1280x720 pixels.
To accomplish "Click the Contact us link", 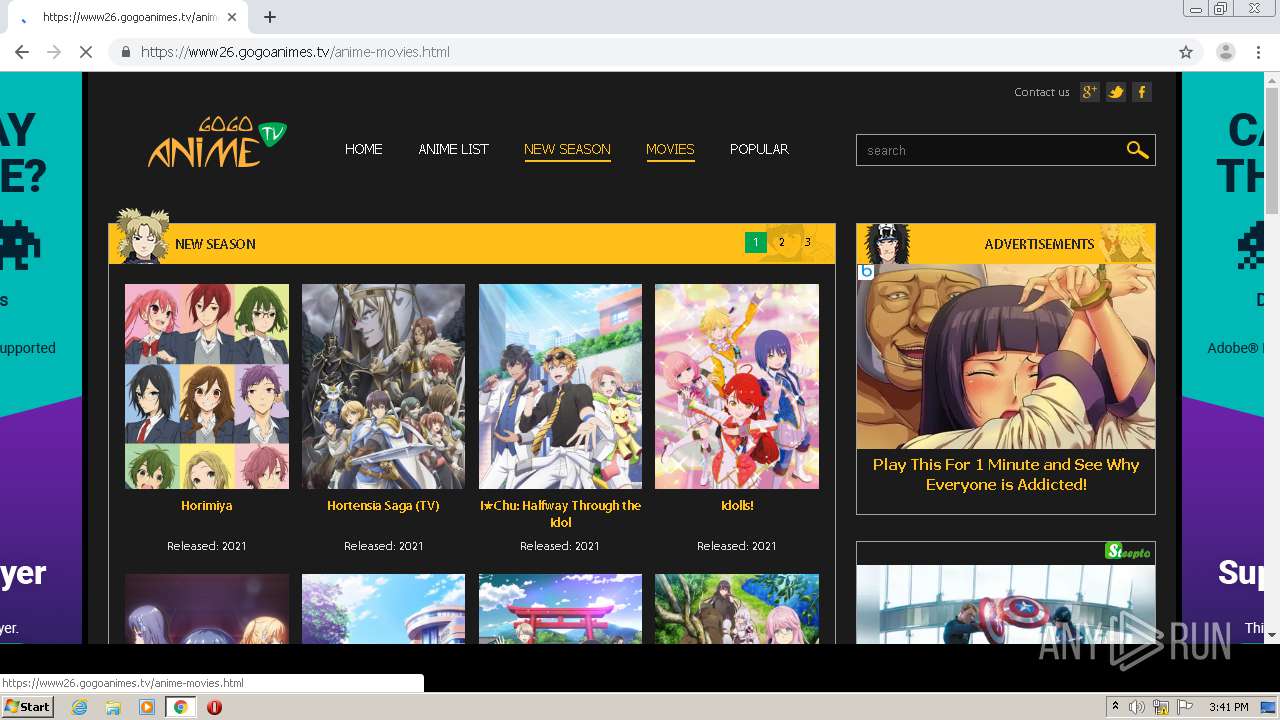I will [1042, 92].
